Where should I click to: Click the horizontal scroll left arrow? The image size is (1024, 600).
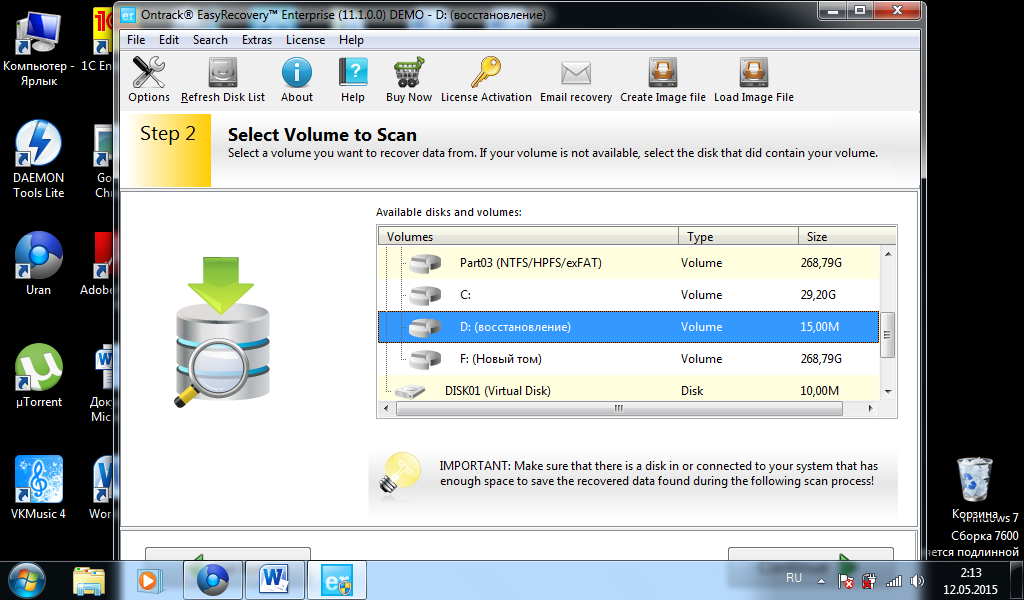(386, 409)
